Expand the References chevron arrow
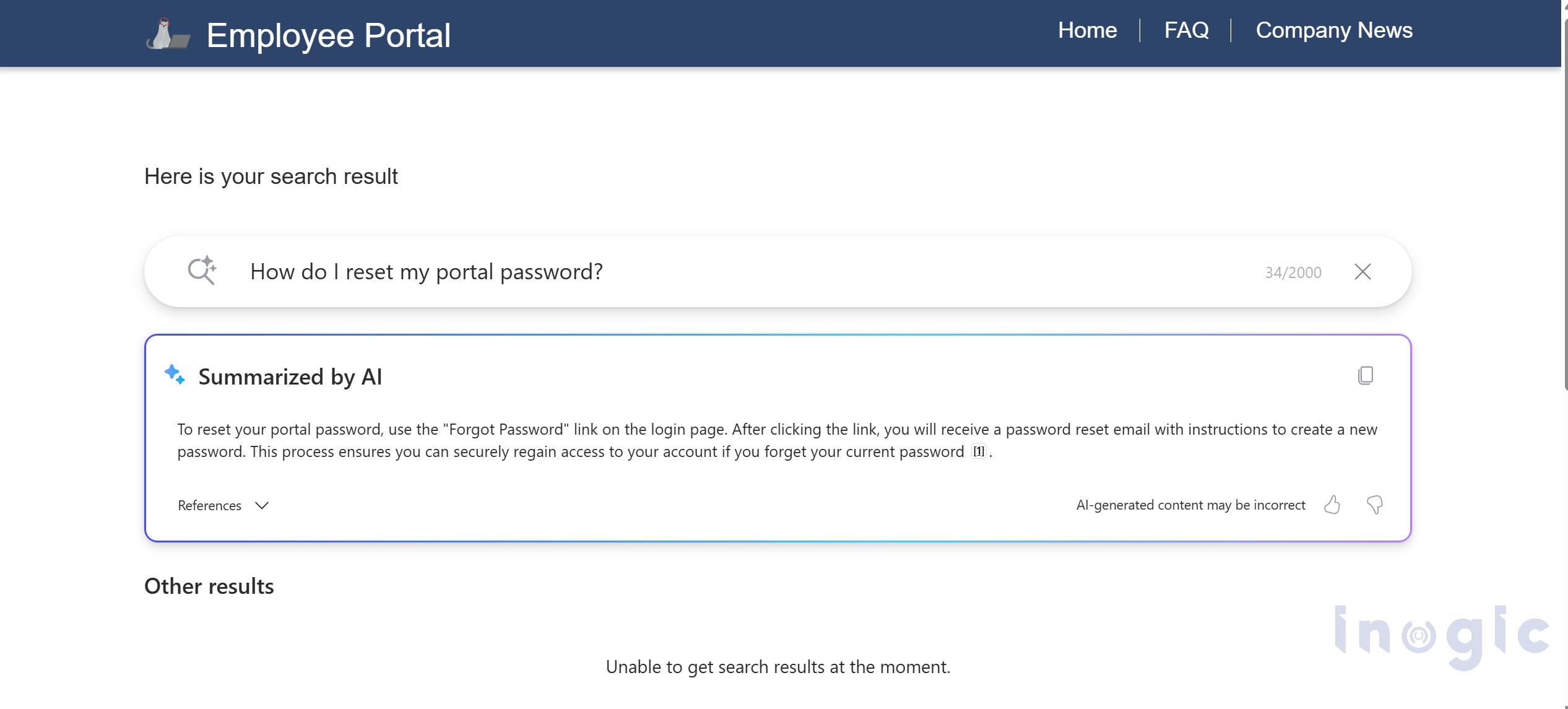 point(262,505)
